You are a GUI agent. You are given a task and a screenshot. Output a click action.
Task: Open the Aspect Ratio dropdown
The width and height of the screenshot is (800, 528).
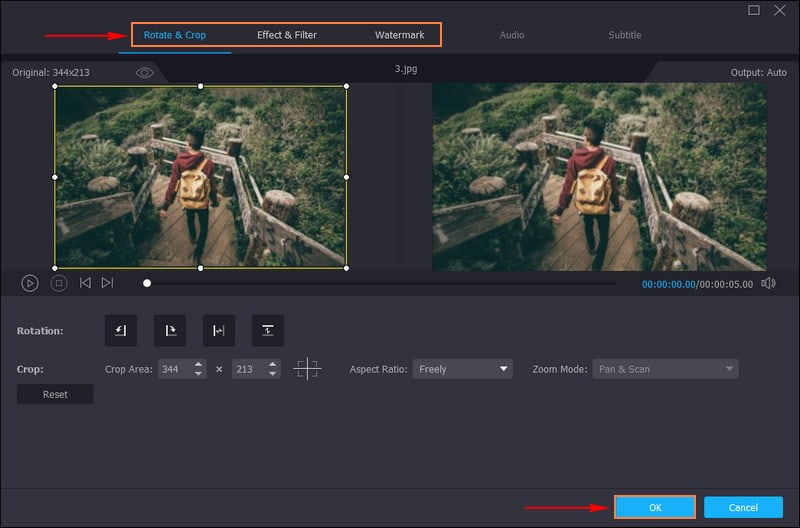tap(462, 369)
